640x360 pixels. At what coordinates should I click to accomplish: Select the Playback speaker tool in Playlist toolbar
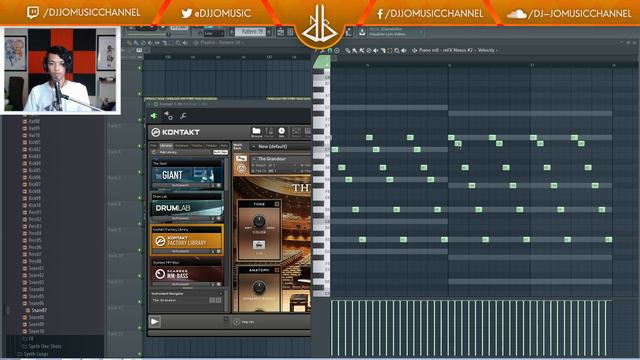pos(185,42)
